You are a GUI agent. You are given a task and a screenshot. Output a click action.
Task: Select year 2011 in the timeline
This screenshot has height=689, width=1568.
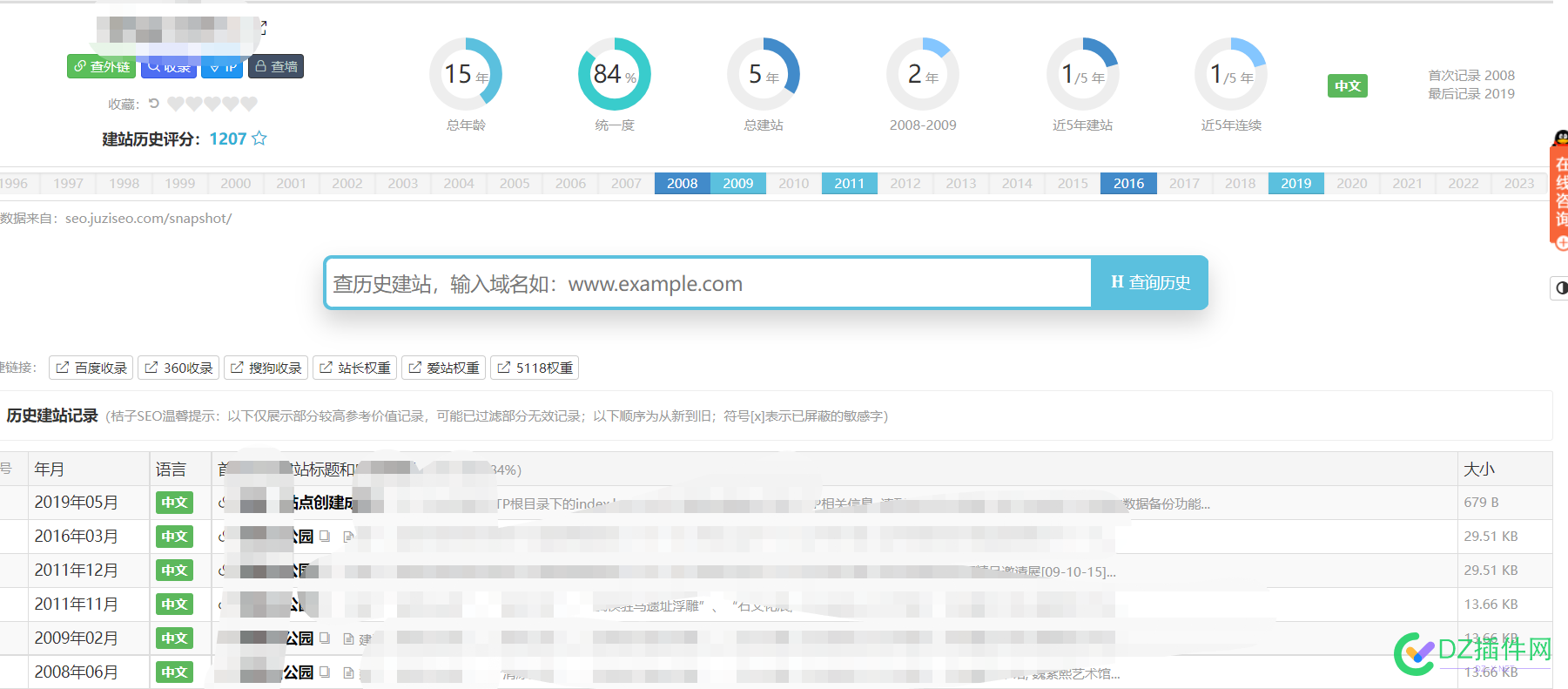[x=850, y=183]
